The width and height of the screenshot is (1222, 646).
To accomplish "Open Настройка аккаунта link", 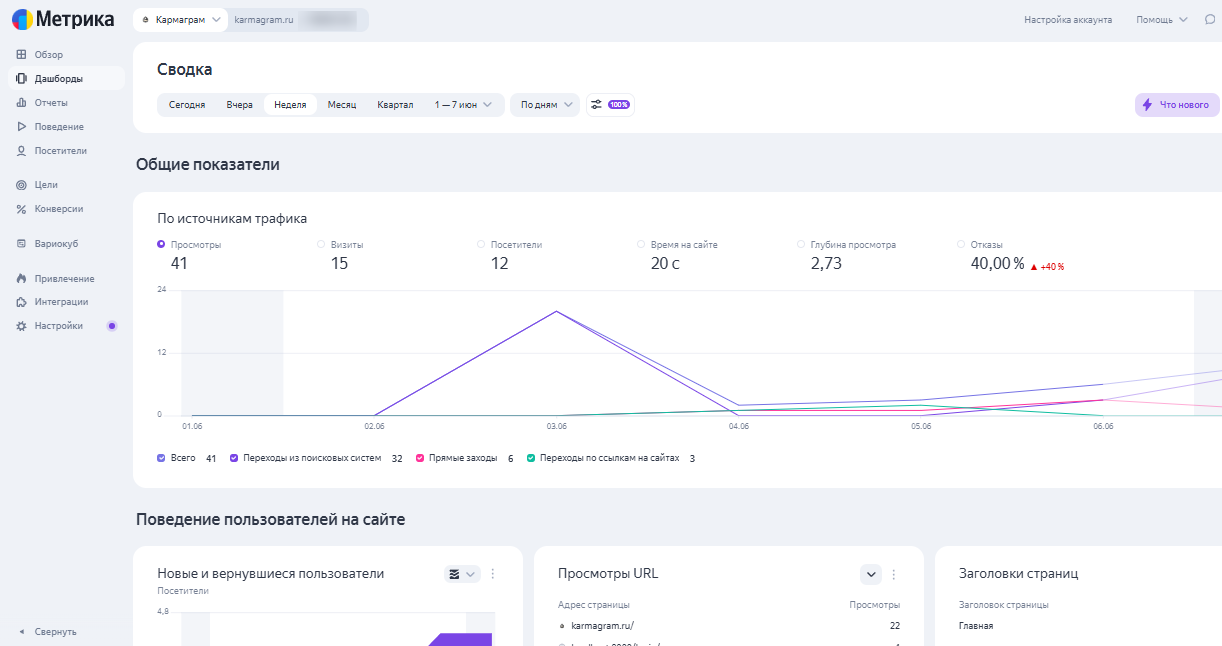I will pos(1067,20).
